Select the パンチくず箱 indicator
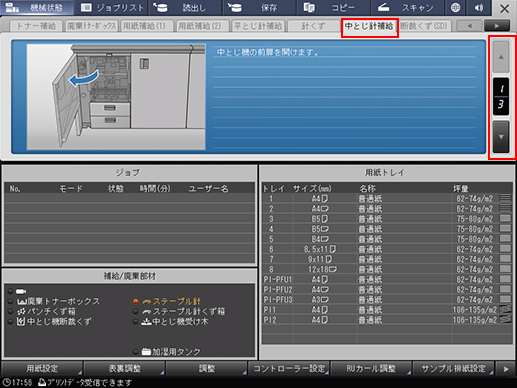 tap(42, 311)
